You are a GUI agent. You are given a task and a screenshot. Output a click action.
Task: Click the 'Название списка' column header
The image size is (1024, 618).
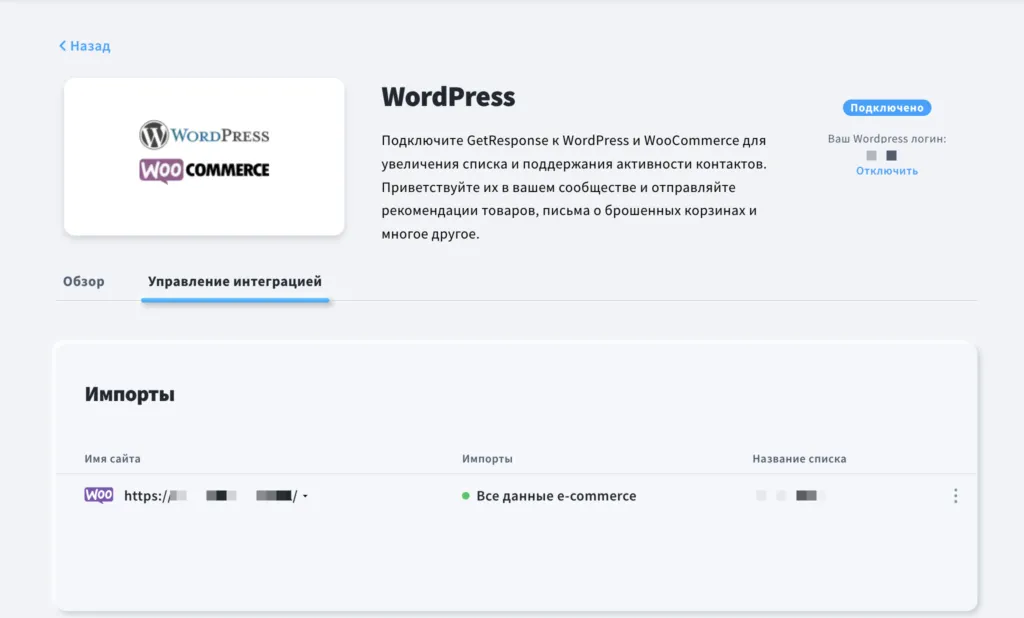pos(799,459)
